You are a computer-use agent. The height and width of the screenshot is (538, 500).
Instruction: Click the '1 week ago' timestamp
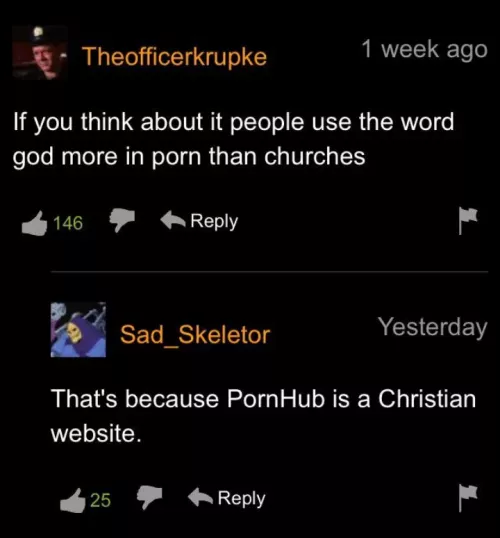[425, 50]
